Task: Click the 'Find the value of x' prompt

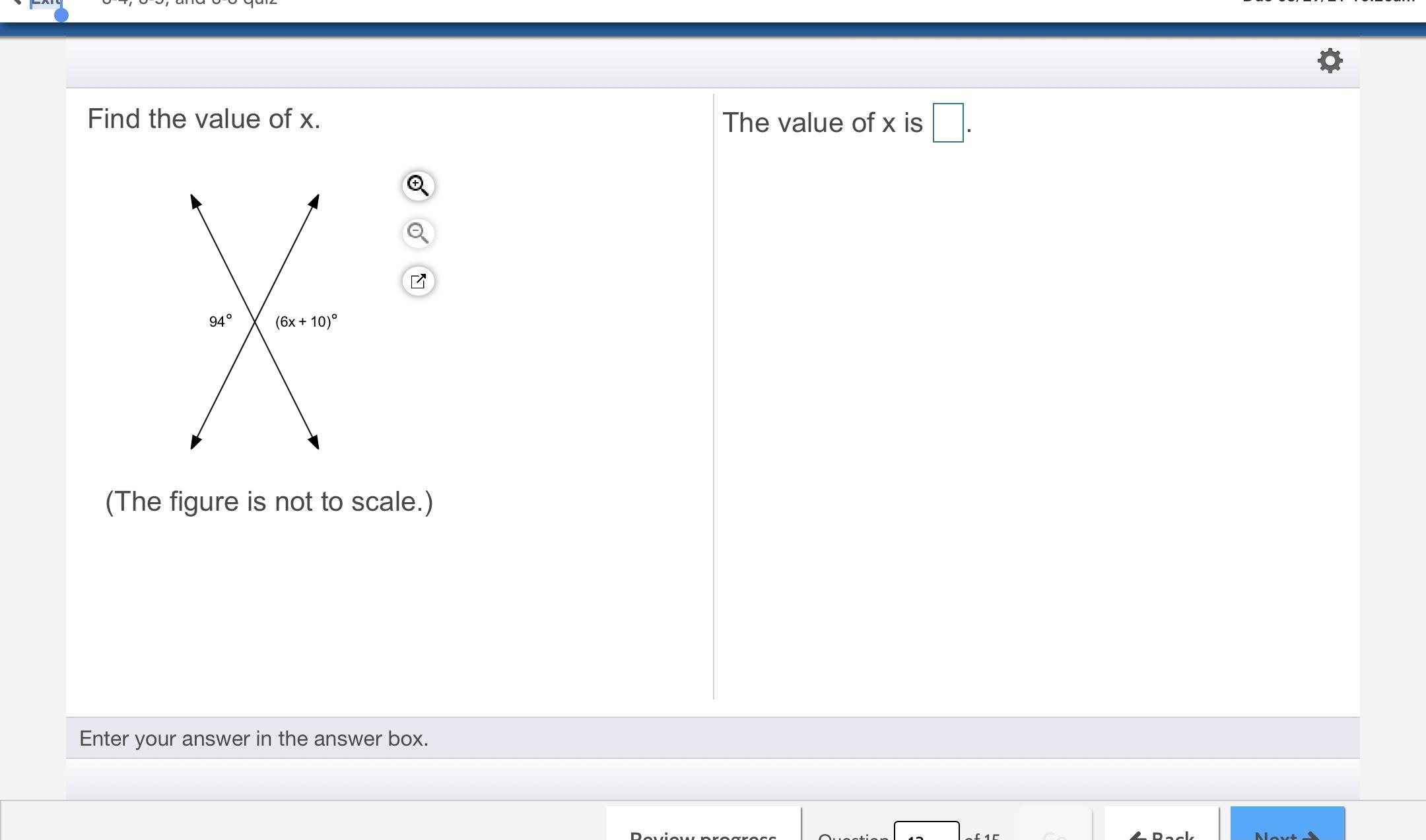Action: tap(204, 119)
